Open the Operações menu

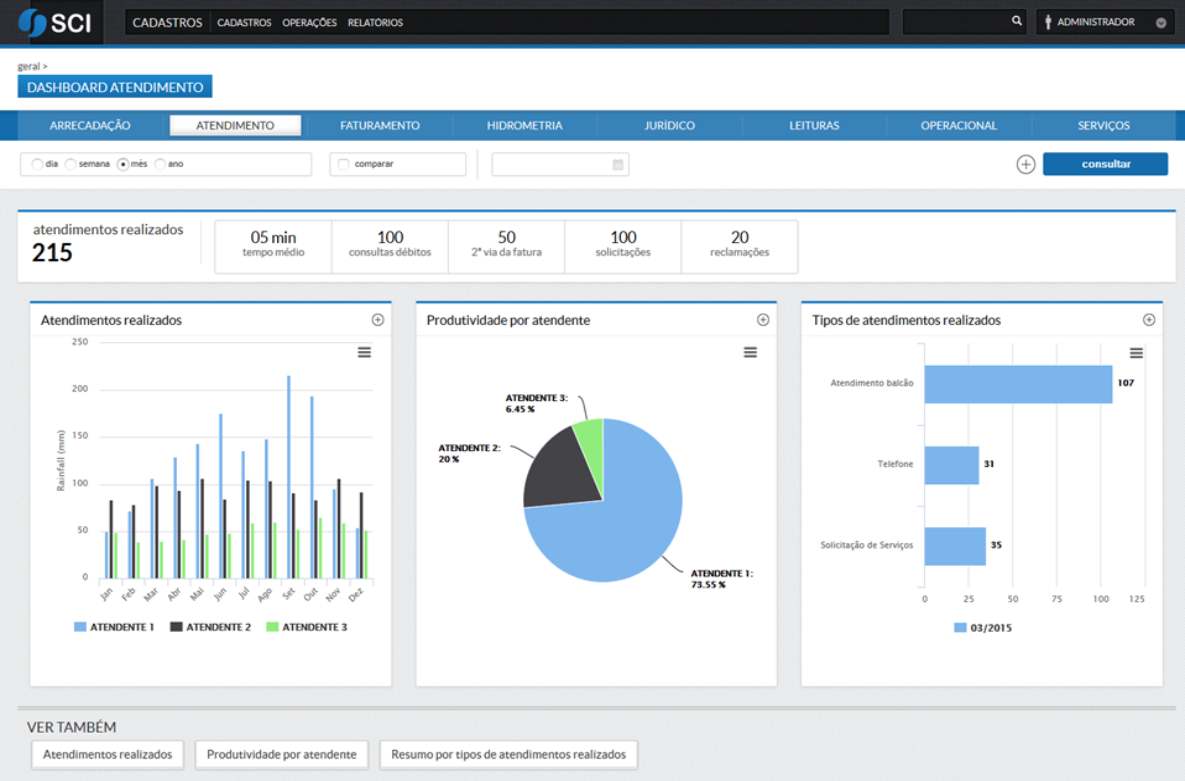click(309, 22)
